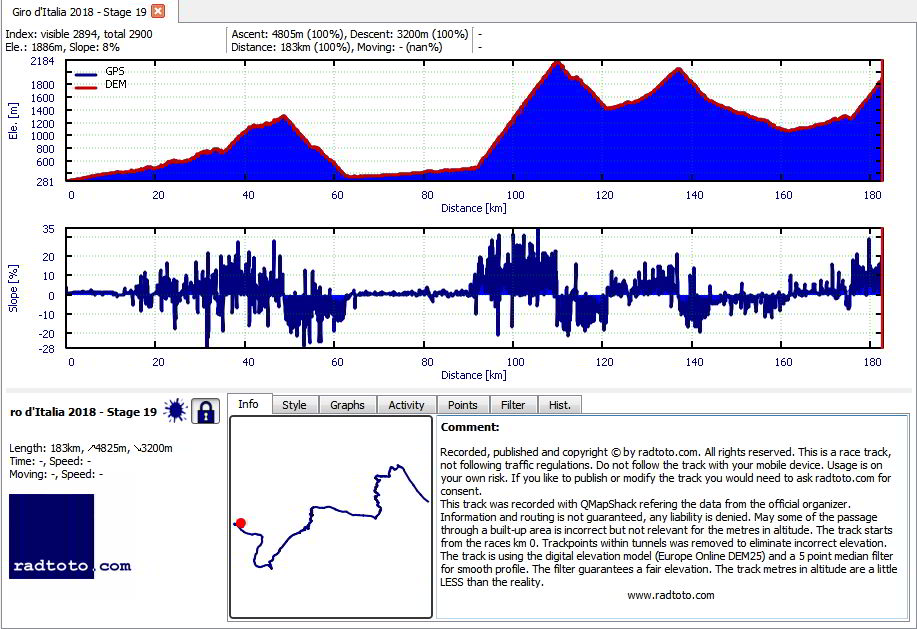Open the Hist. tab
Screen dimensions: 917x629
(x=560, y=405)
